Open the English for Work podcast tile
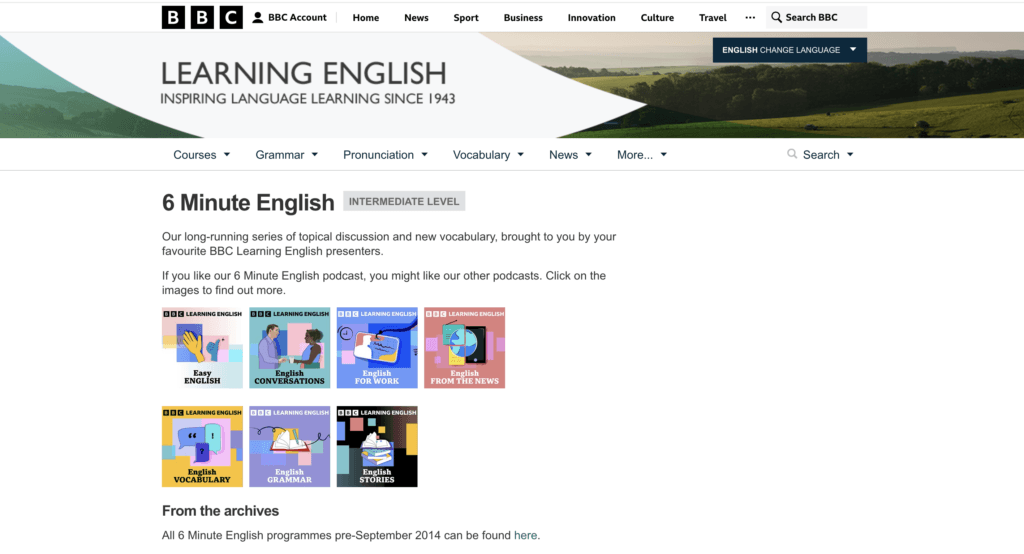1024x554 pixels. 377,348
